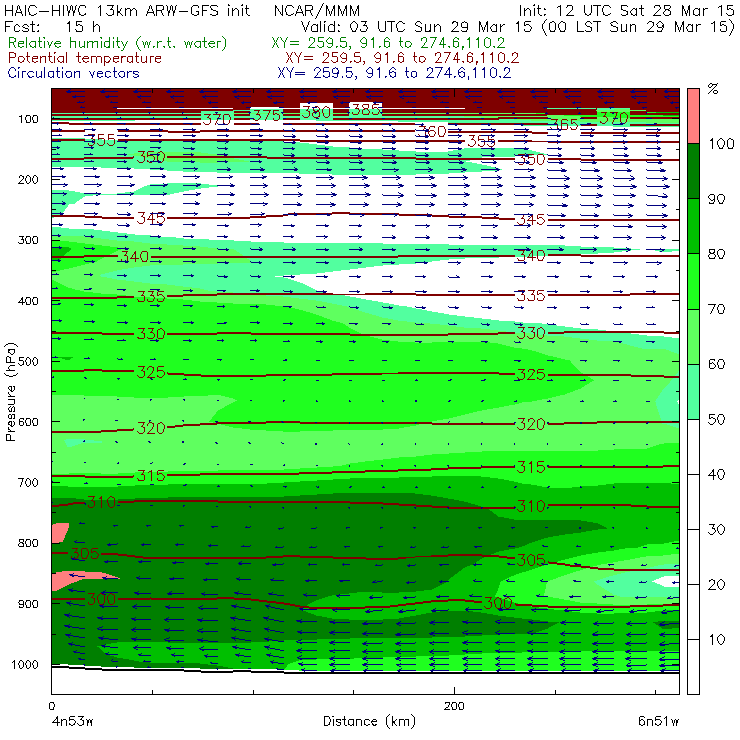Click the 'Pressure (hPa)' axis title
Screen dimensions: 740x740
pyautogui.click(x=10, y=392)
